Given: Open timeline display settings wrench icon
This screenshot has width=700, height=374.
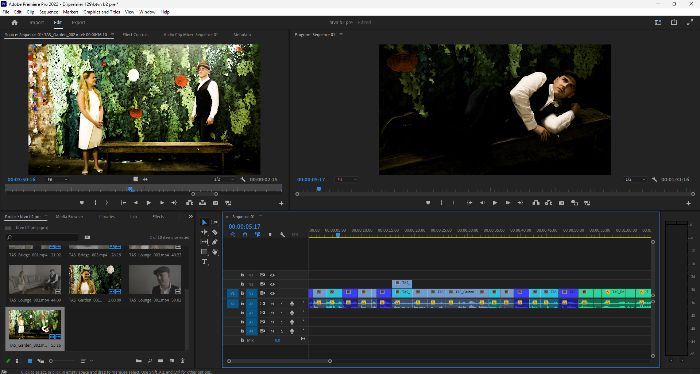Looking at the screenshot, I should (283, 234).
